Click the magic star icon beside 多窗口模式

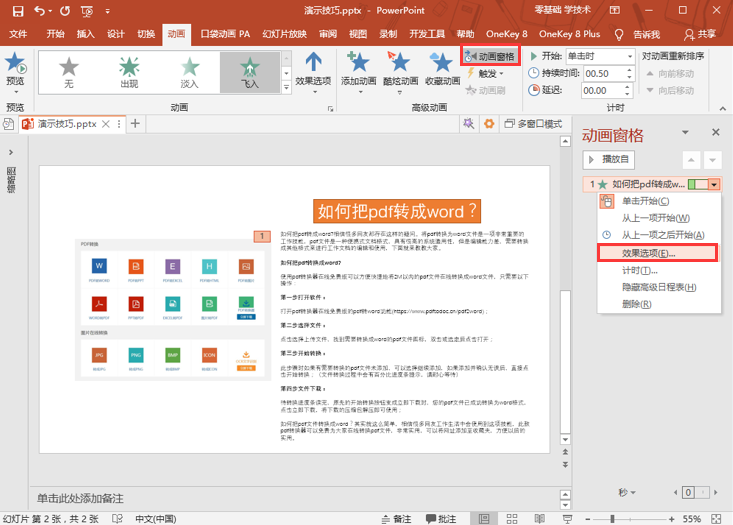(x=468, y=123)
